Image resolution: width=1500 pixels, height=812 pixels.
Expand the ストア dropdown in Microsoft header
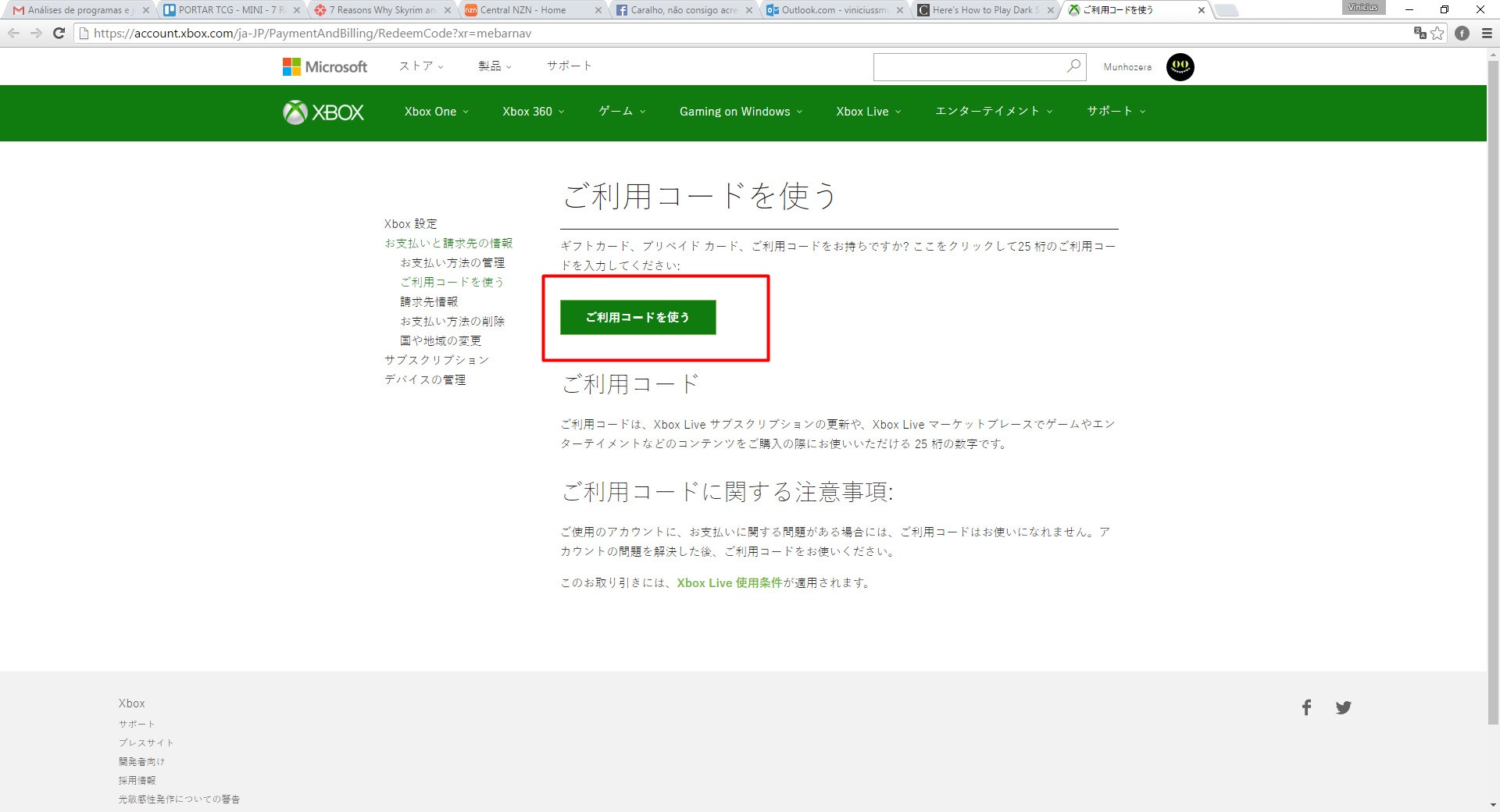tap(421, 66)
